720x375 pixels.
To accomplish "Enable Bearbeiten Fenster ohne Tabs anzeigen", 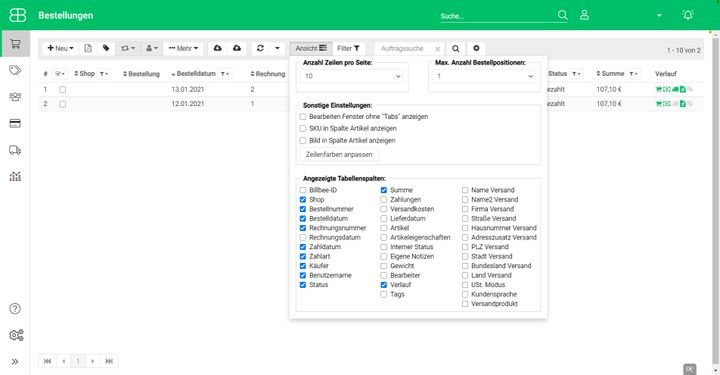I will 303,117.
